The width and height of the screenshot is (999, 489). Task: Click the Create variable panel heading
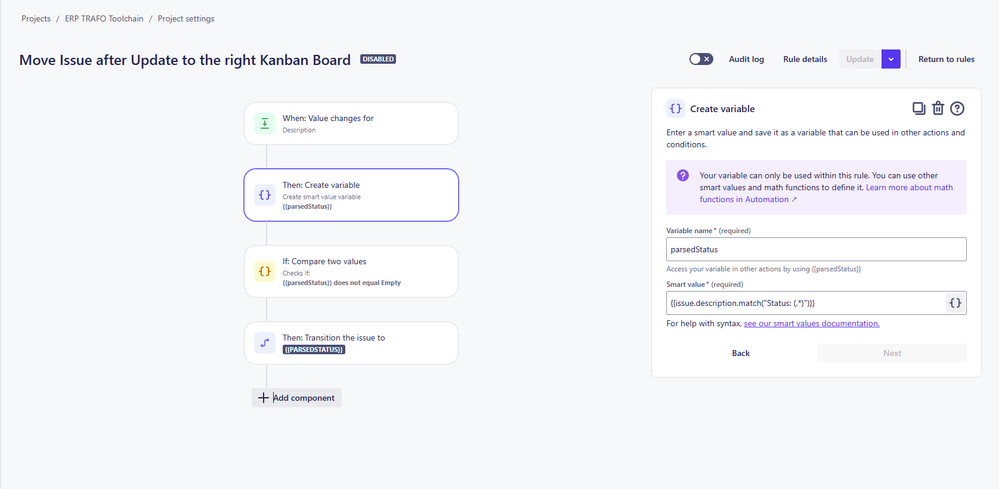tap(722, 109)
